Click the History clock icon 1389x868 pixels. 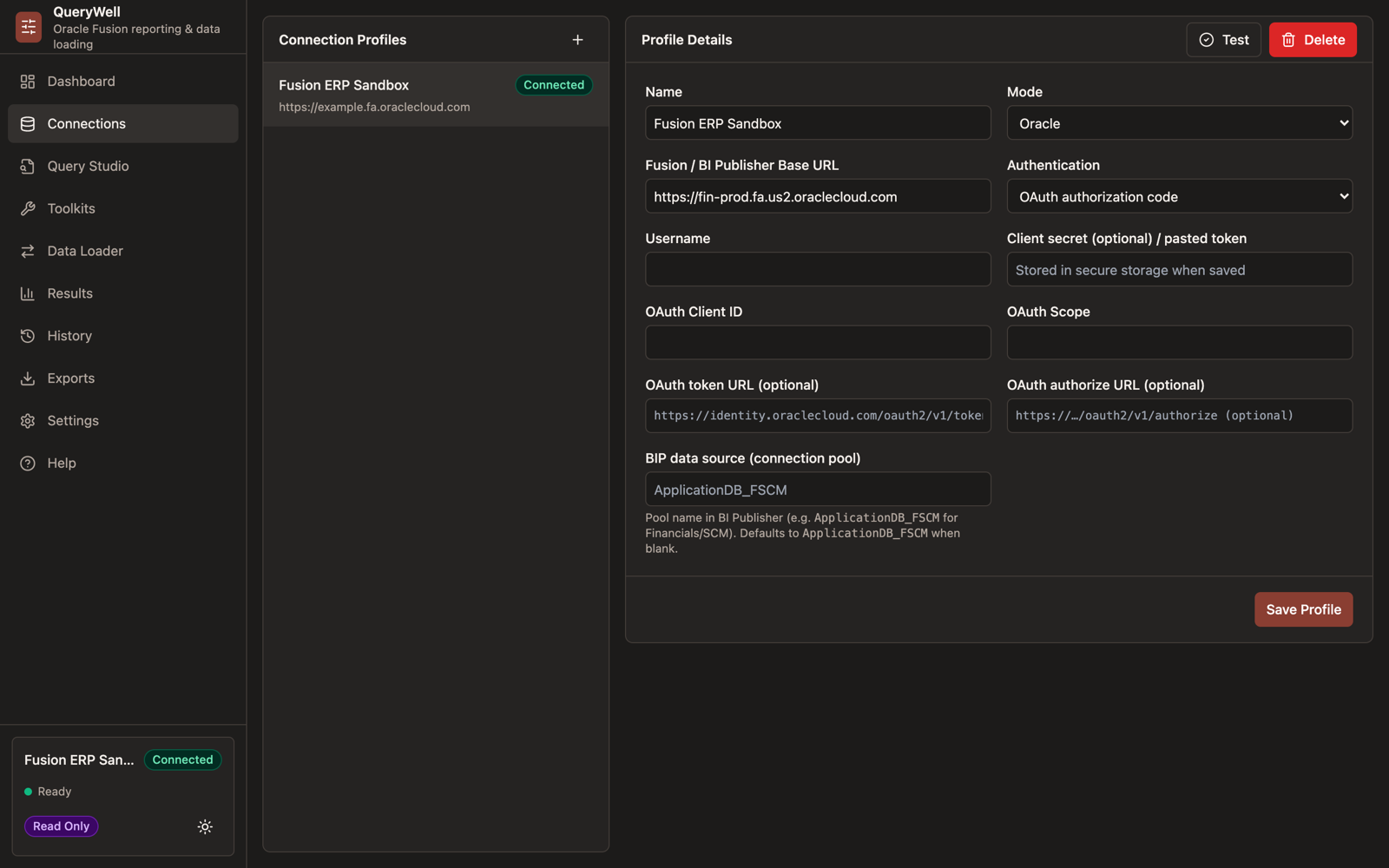[x=28, y=336]
